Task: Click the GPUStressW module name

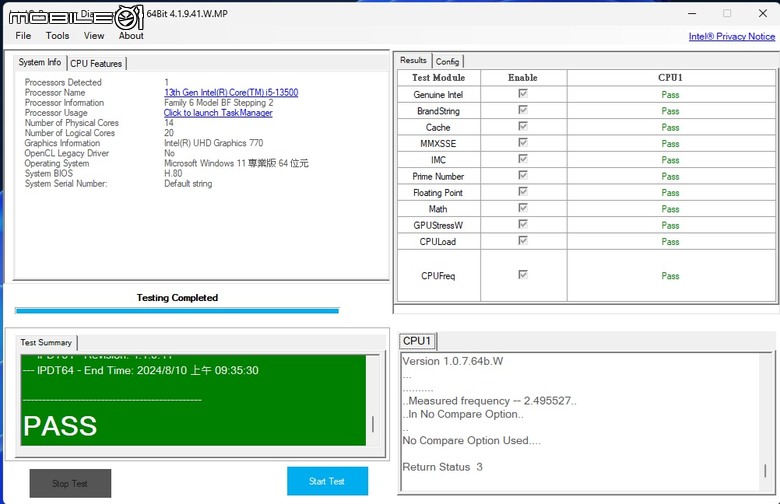Action: [x=438, y=225]
